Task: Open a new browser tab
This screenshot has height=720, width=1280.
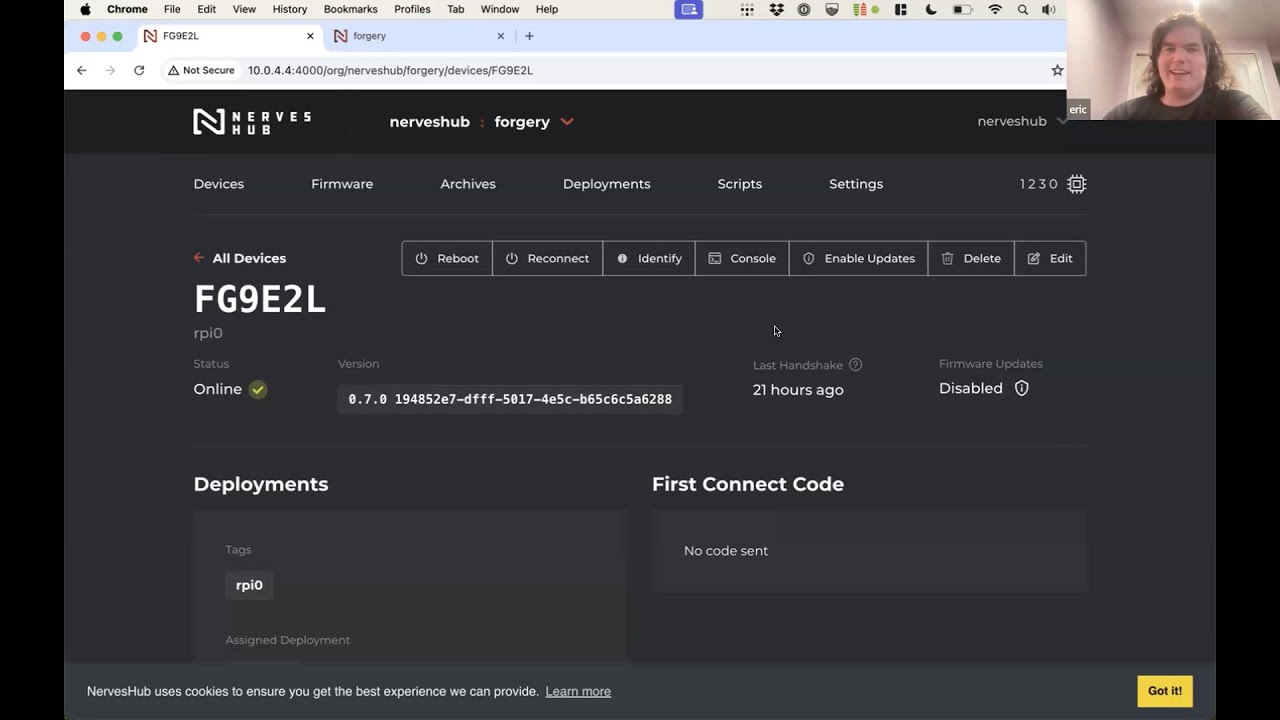Action: tap(529, 36)
